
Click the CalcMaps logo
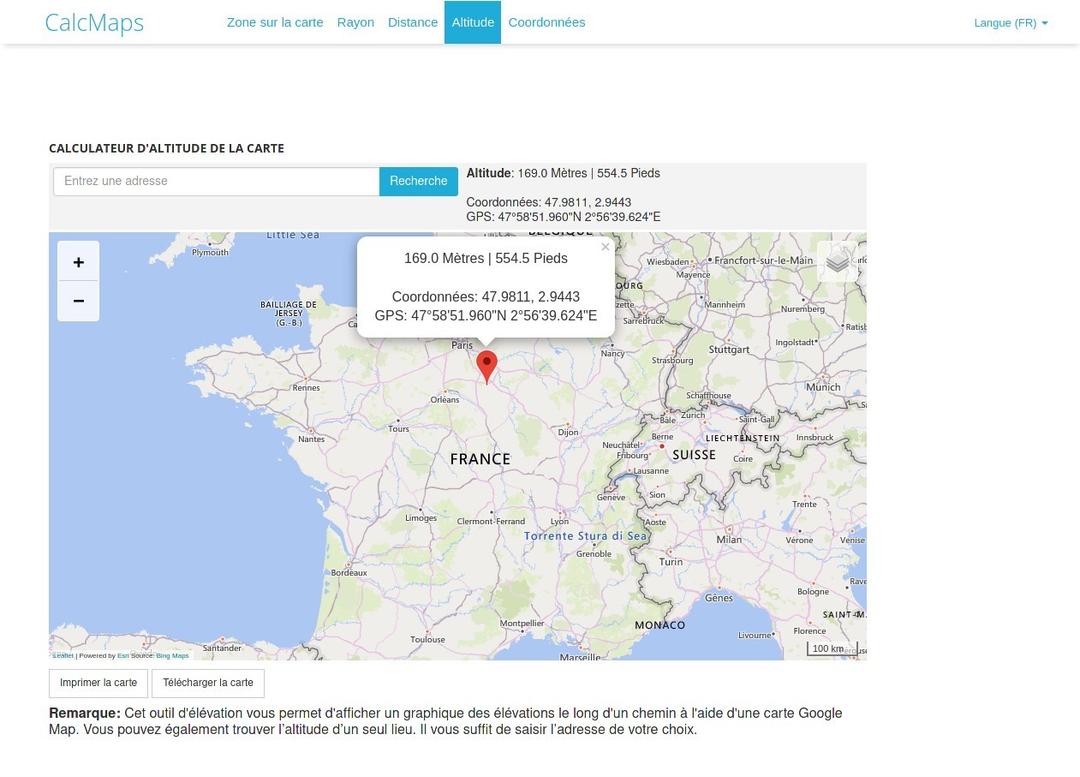pos(94,22)
